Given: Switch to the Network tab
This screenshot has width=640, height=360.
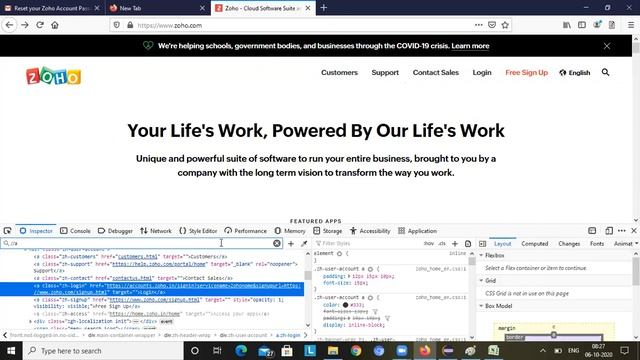Looking at the screenshot, I should [156, 231].
